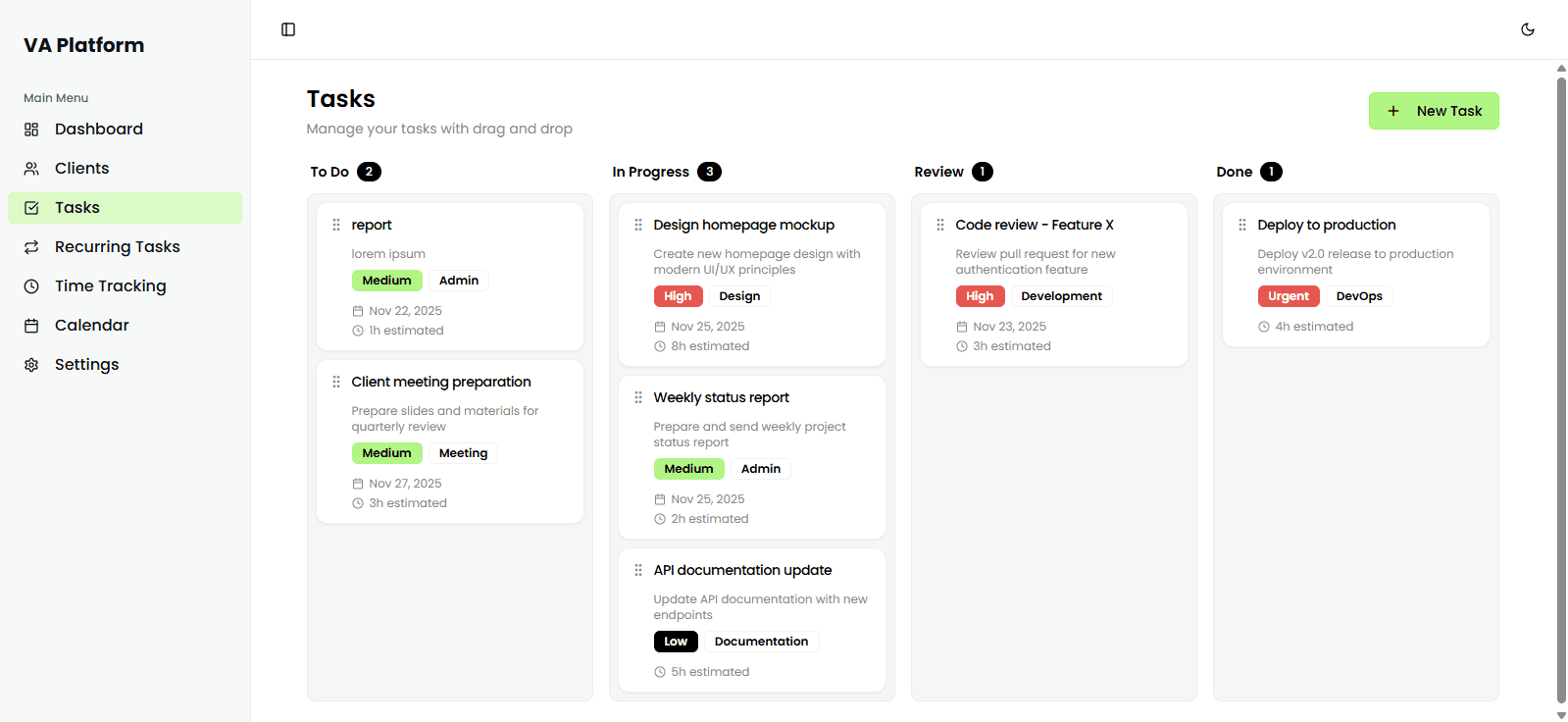Select the High badge on Code review task
This screenshot has width=1568, height=722.
[980, 295]
